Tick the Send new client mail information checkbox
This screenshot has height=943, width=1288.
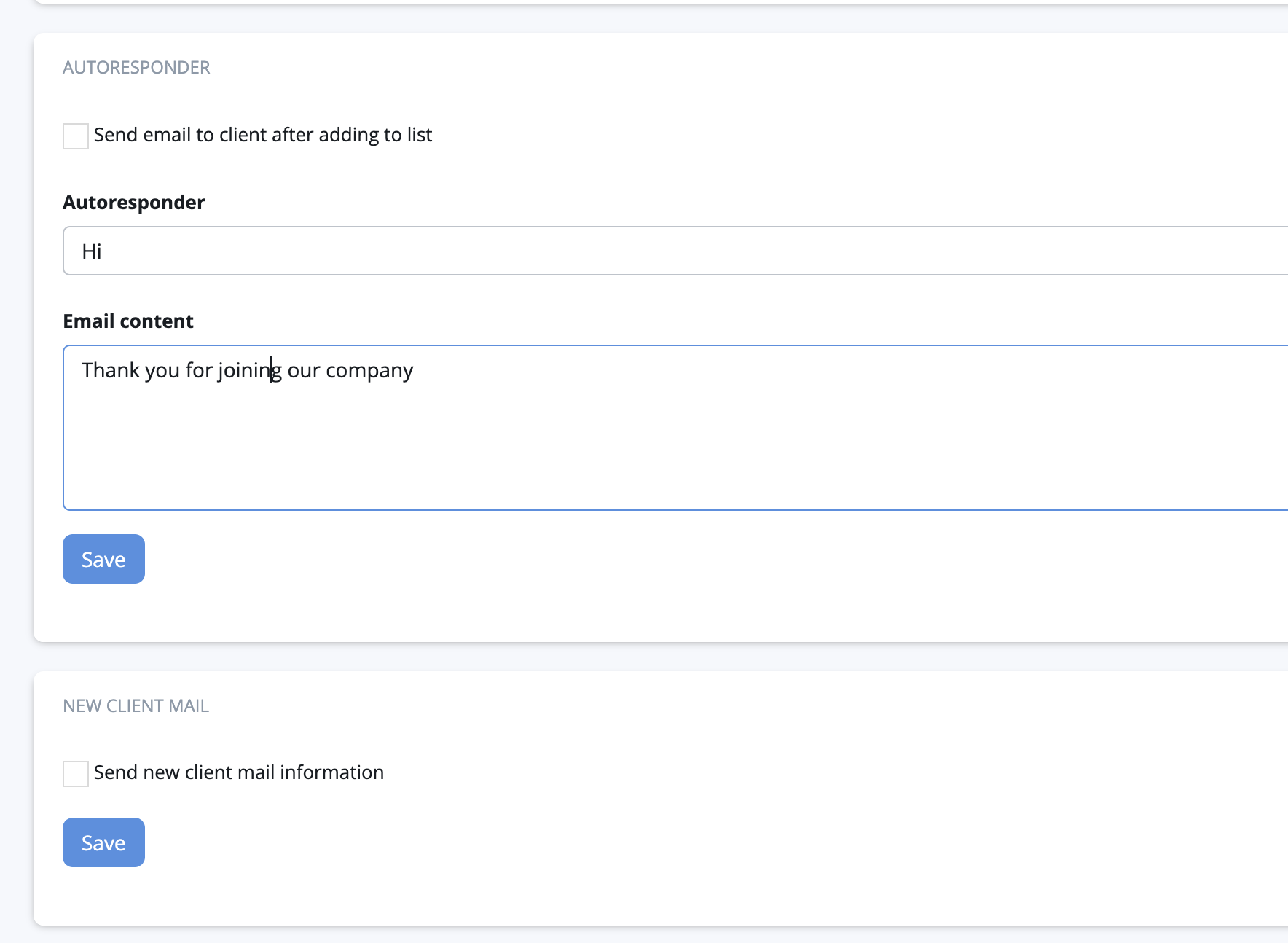point(76,774)
